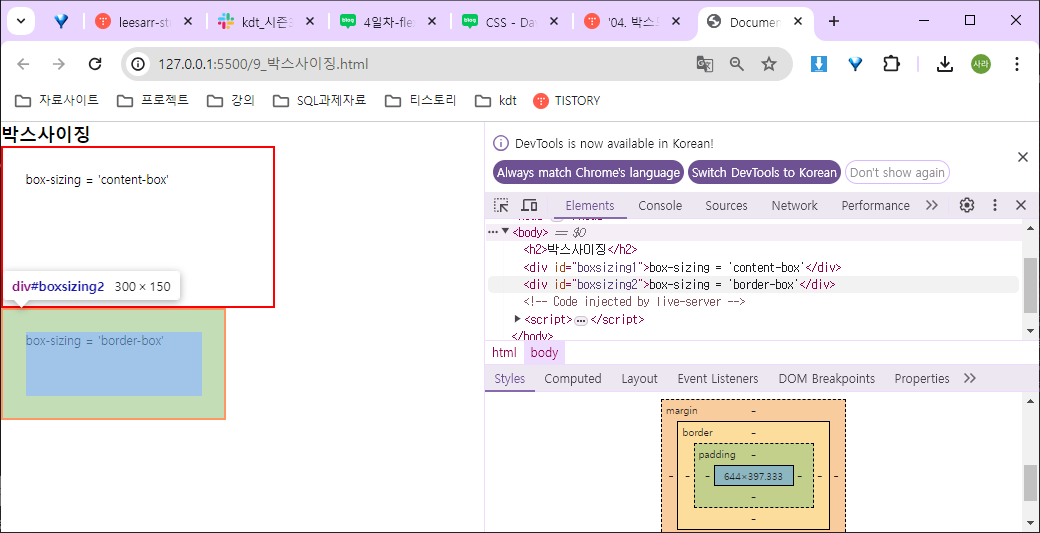Switch to the Performance panel
1040x533 pixels.
pos(876,206)
